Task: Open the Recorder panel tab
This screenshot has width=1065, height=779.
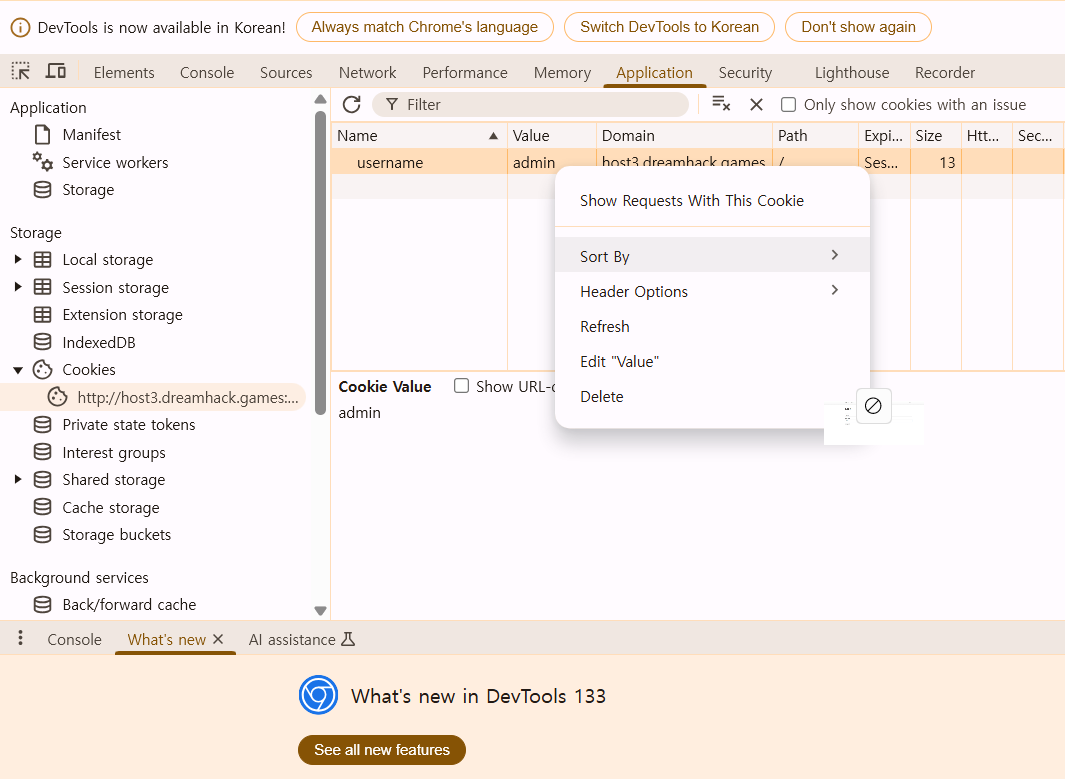Action: point(945,72)
